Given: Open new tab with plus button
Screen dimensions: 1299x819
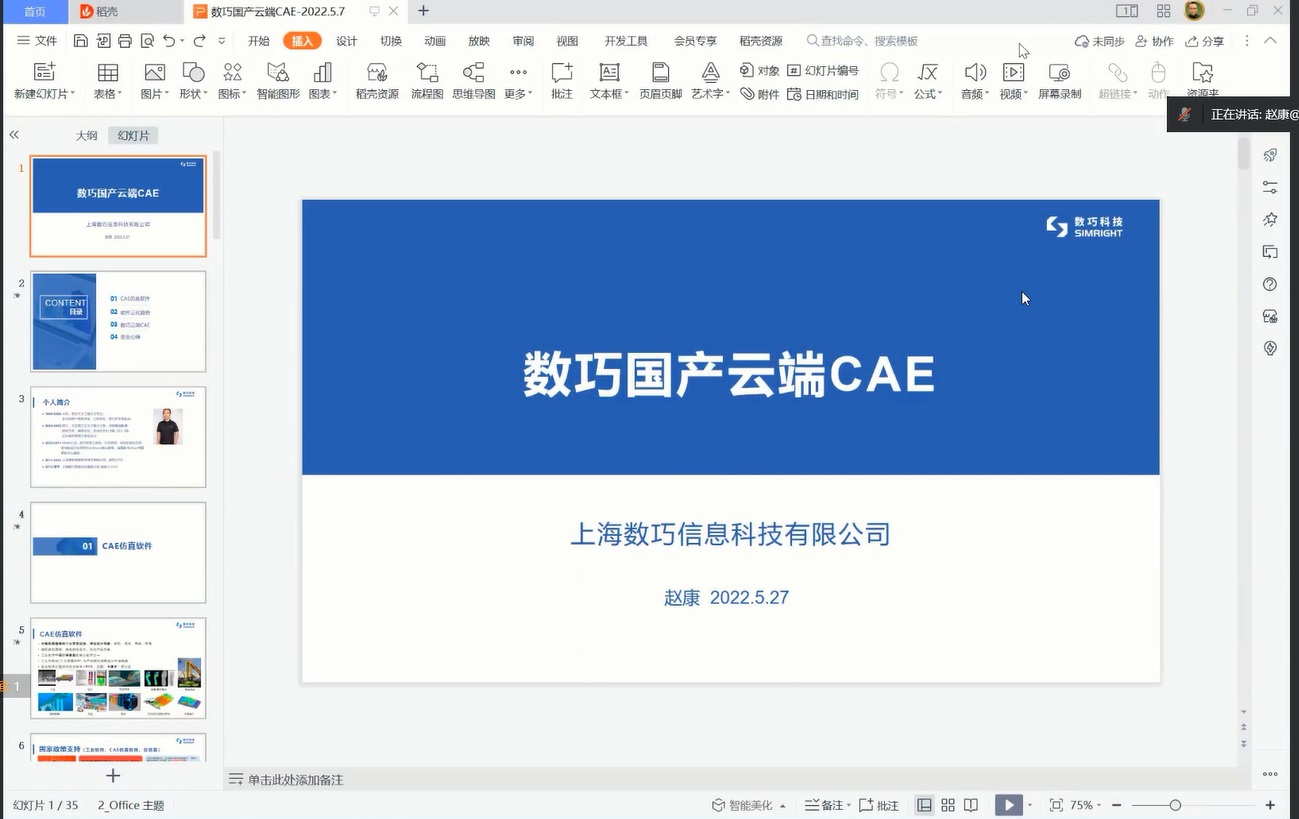Looking at the screenshot, I should coord(423,11).
